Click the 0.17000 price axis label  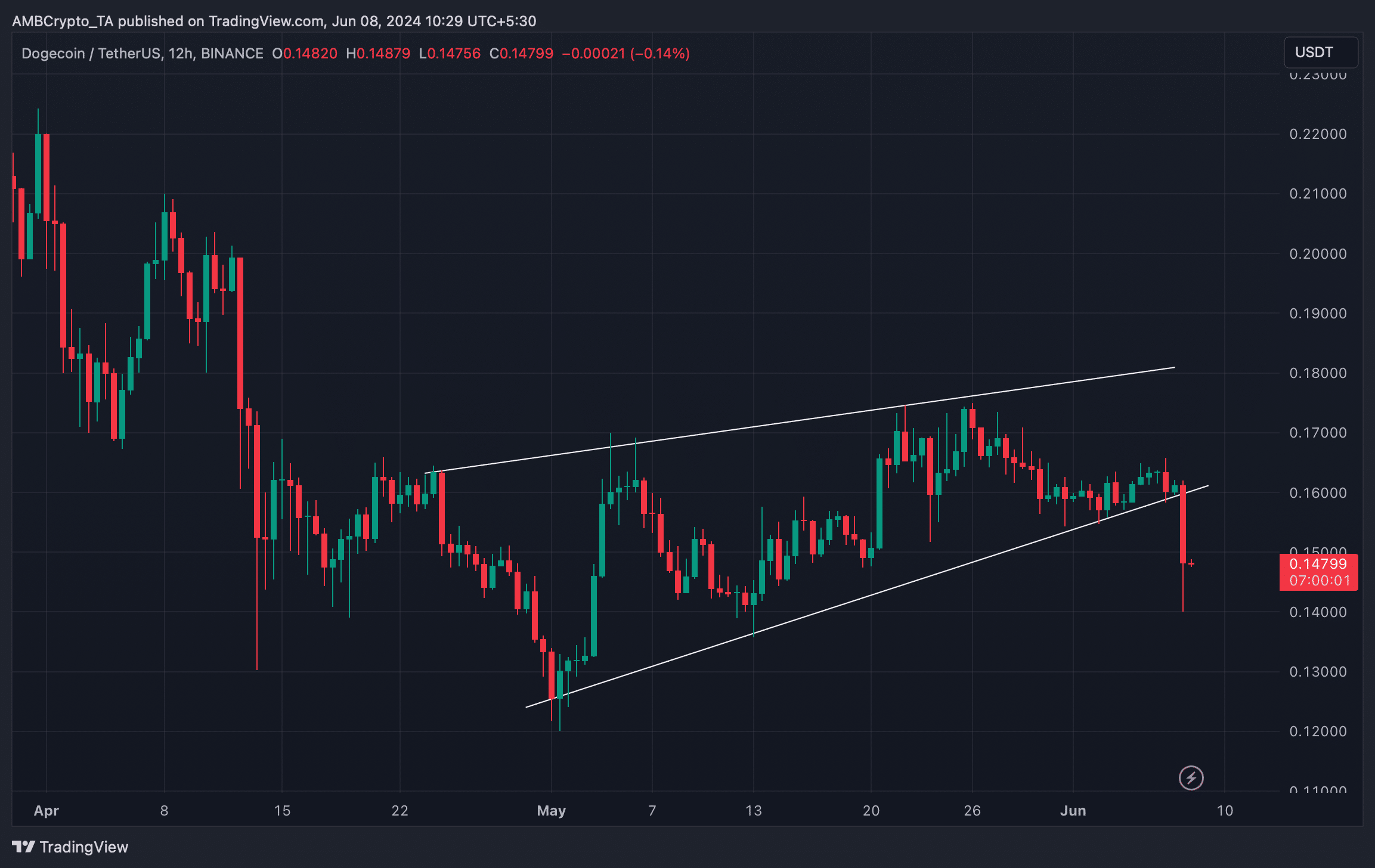click(1318, 433)
